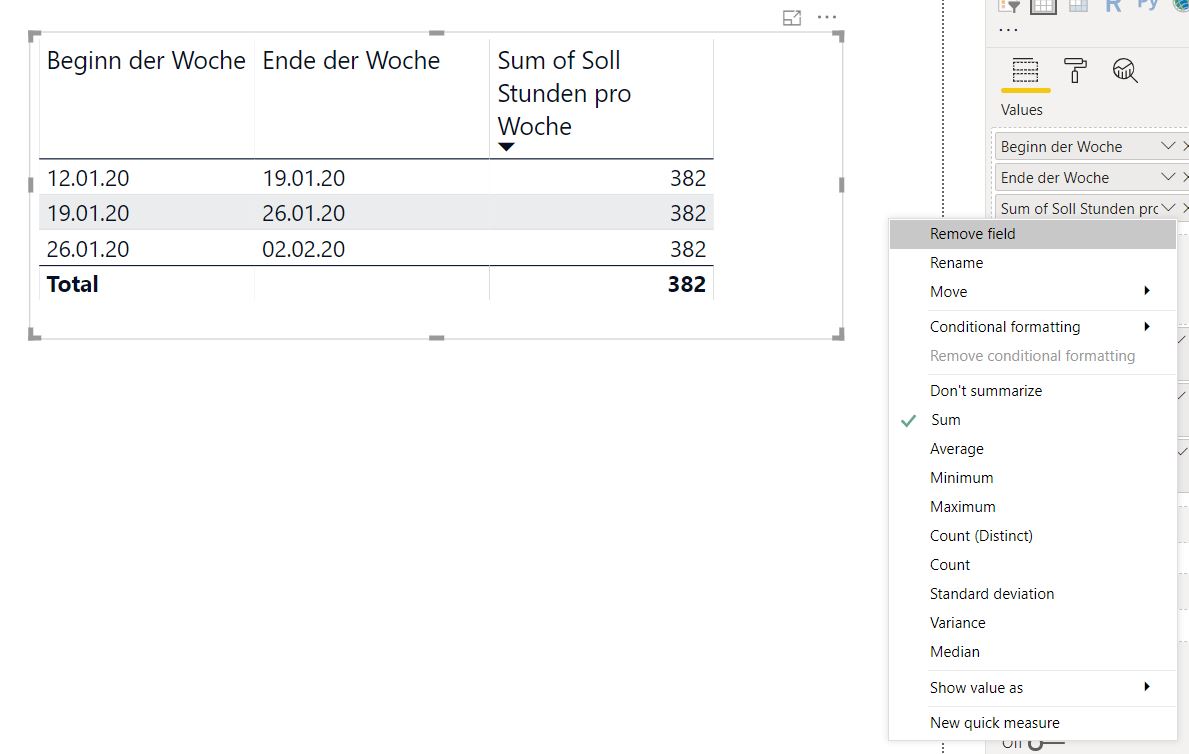Click the sort arrow under Sum of Soll header
The height and width of the screenshot is (754, 1189).
(x=507, y=147)
